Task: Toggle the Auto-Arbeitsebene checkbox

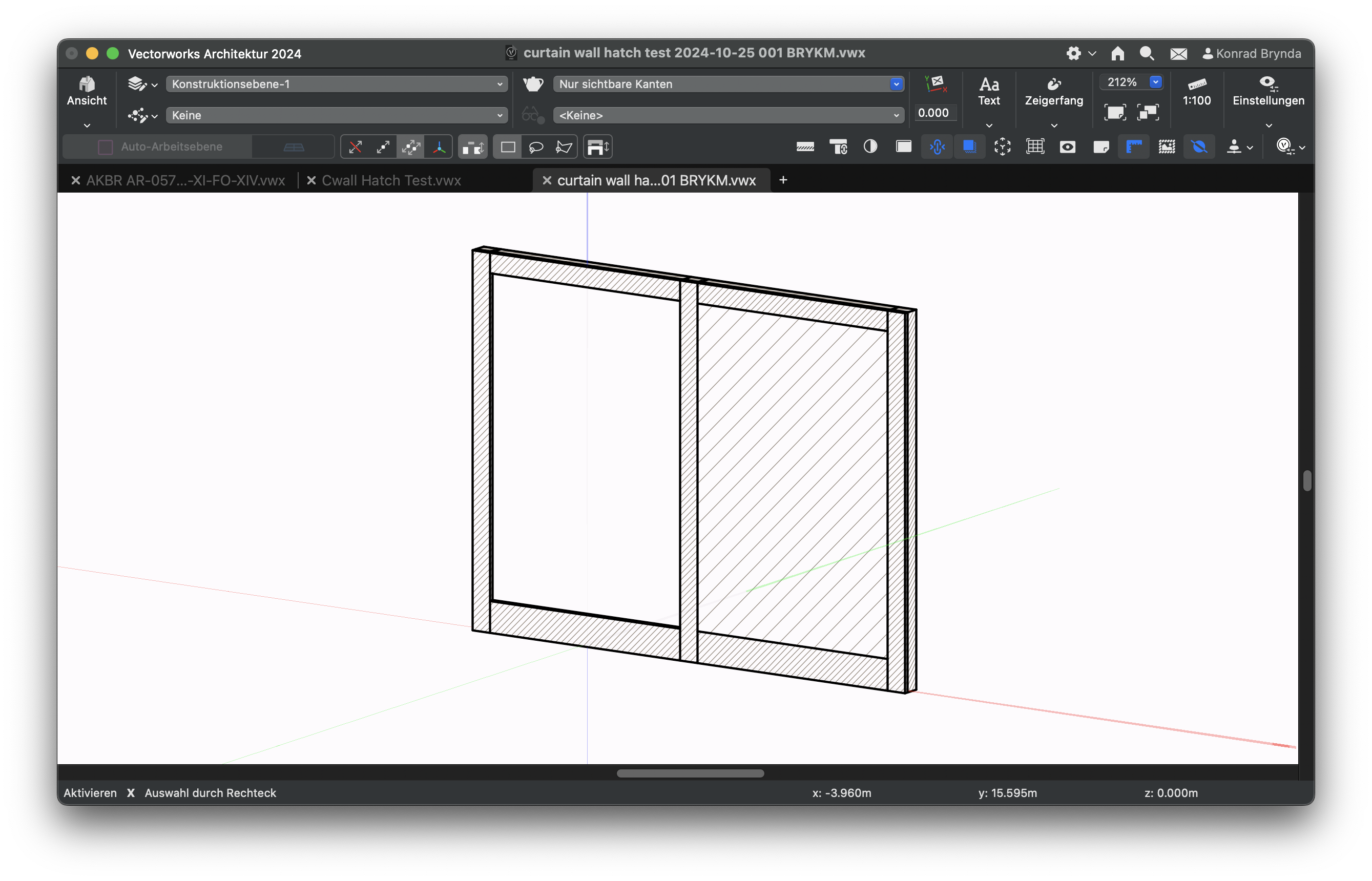Action: (105, 146)
